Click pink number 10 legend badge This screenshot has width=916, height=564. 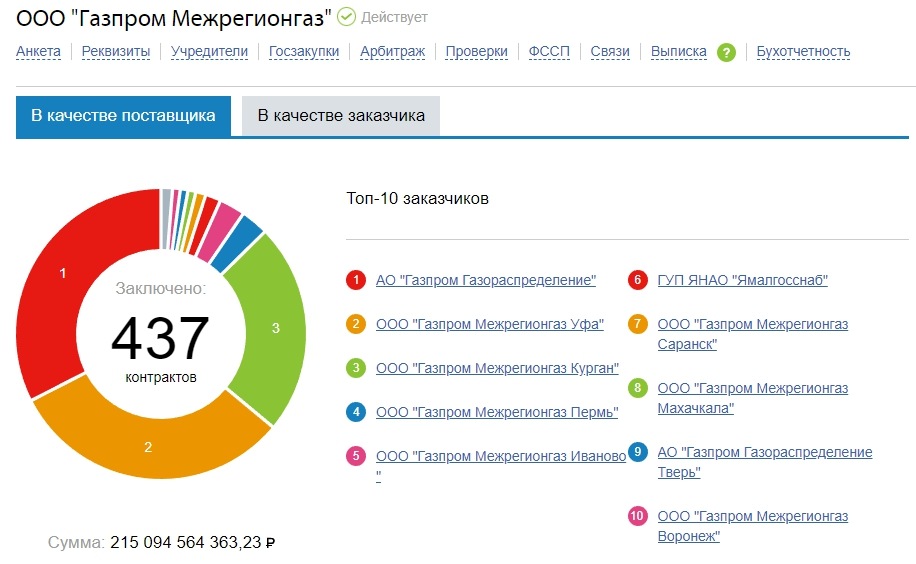coord(637,516)
